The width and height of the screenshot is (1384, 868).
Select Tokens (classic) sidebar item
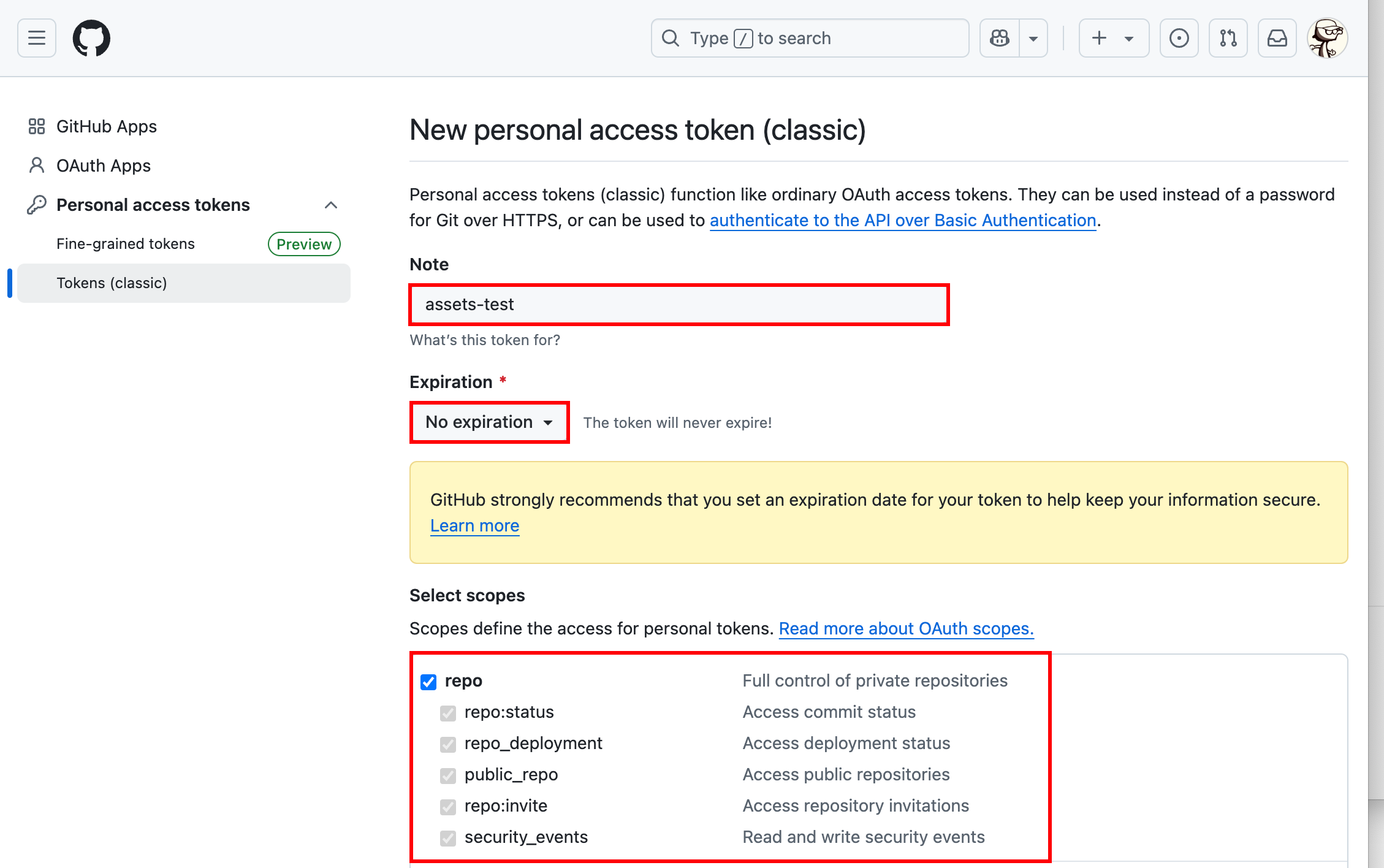click(x=184, y=283)
